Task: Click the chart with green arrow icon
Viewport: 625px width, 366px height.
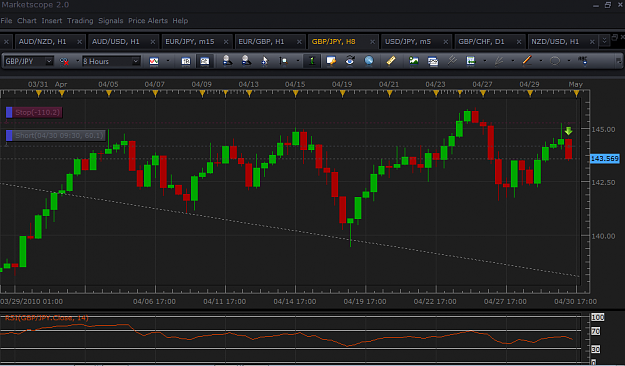Action: (471, 61)
